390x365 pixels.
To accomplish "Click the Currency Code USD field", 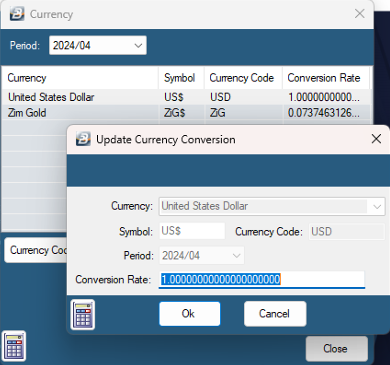I will tap(347, 231).
